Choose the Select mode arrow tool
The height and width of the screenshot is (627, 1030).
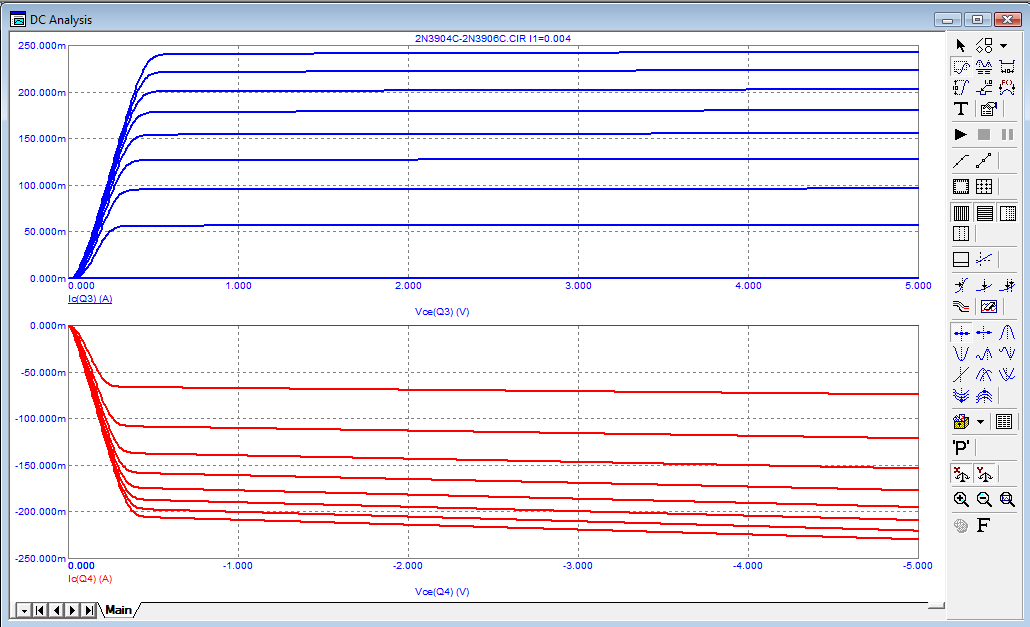point(961,45)
